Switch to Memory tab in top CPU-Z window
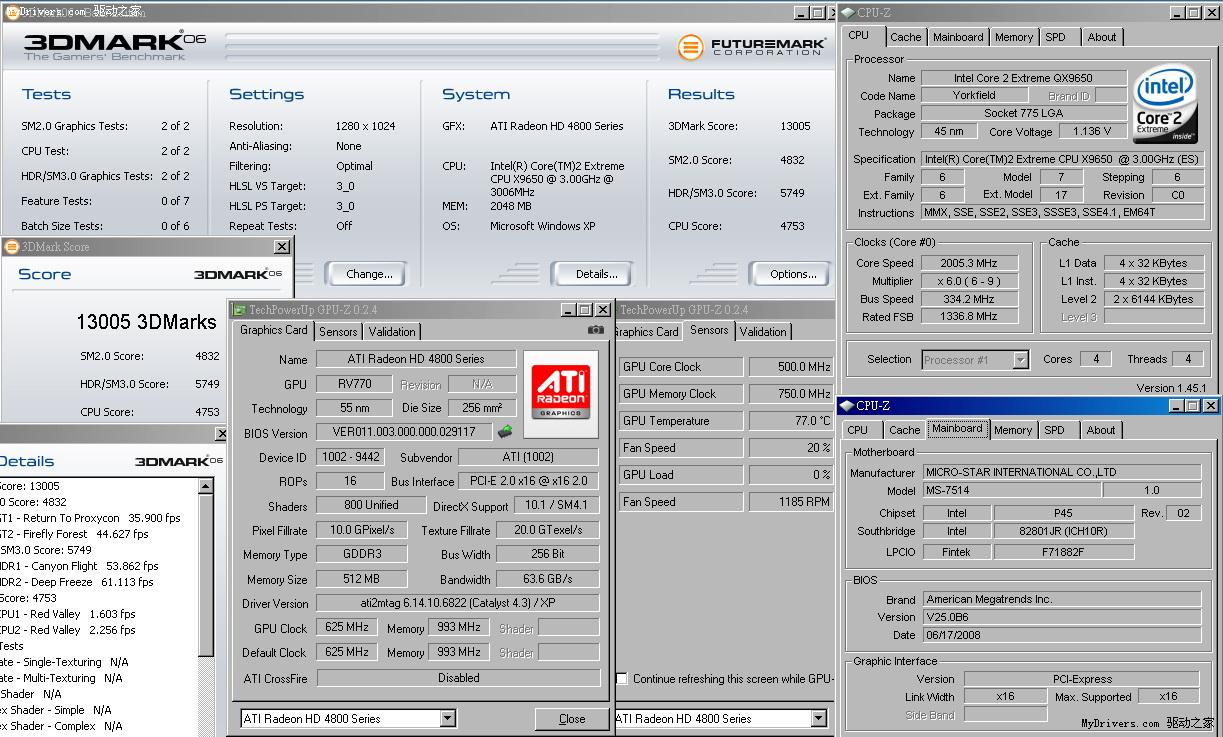This screenshot has width=1223, height=737. (x=1014, y=37)
